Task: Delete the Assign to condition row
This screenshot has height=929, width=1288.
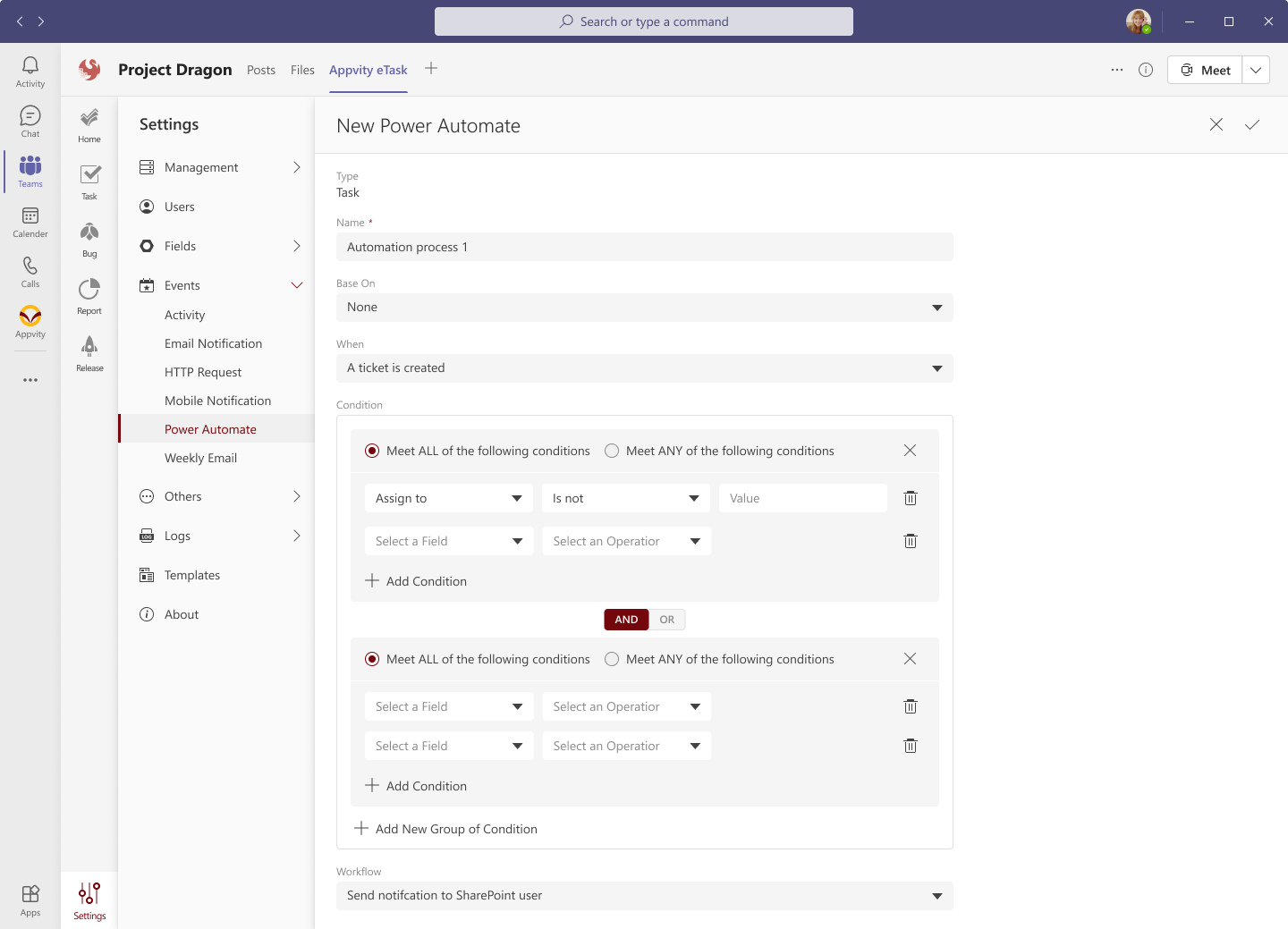Action: click(910, 498)
